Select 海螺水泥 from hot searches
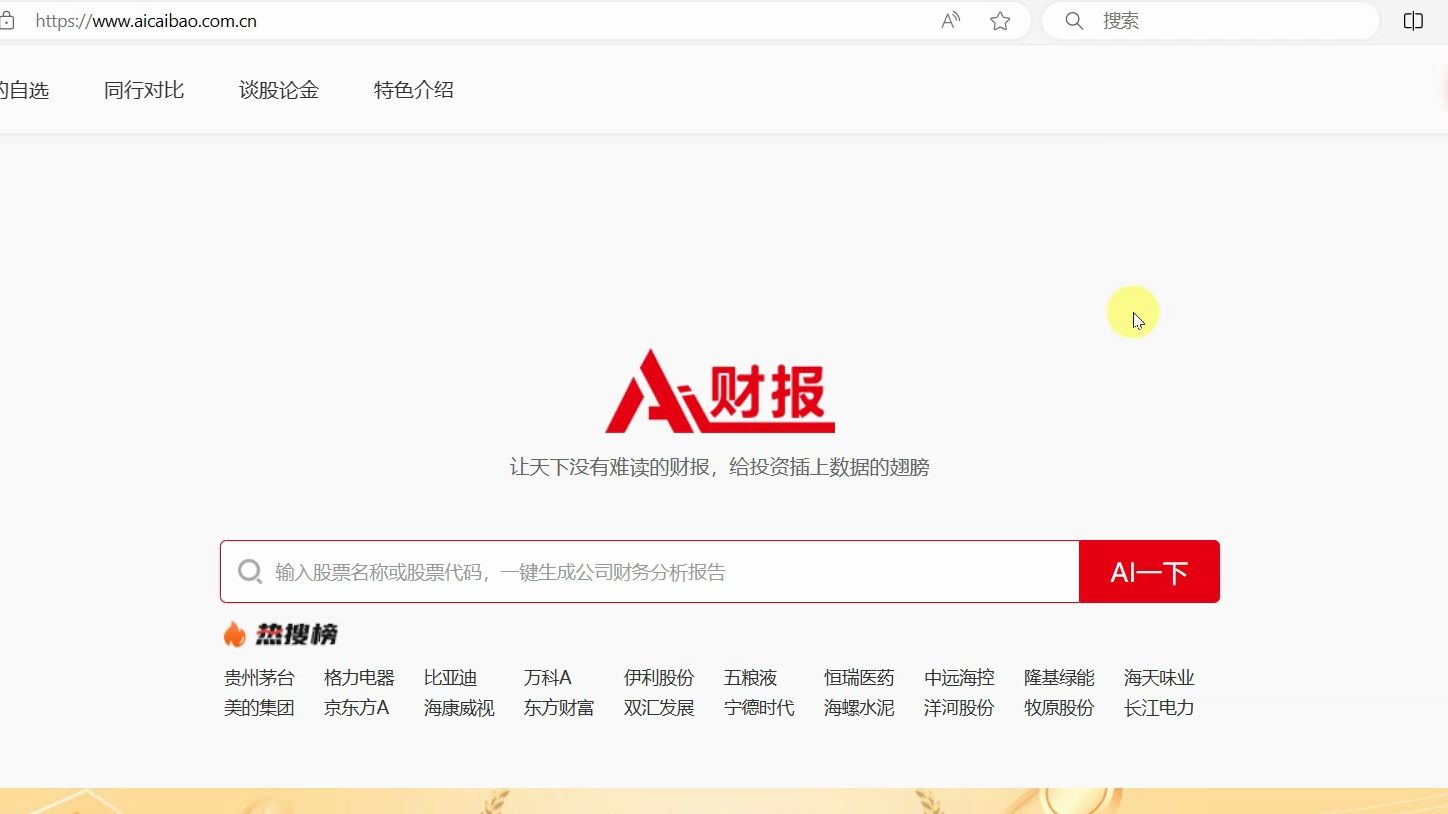The height and width of the screenshot is (814, 1448). coord(859,708)
